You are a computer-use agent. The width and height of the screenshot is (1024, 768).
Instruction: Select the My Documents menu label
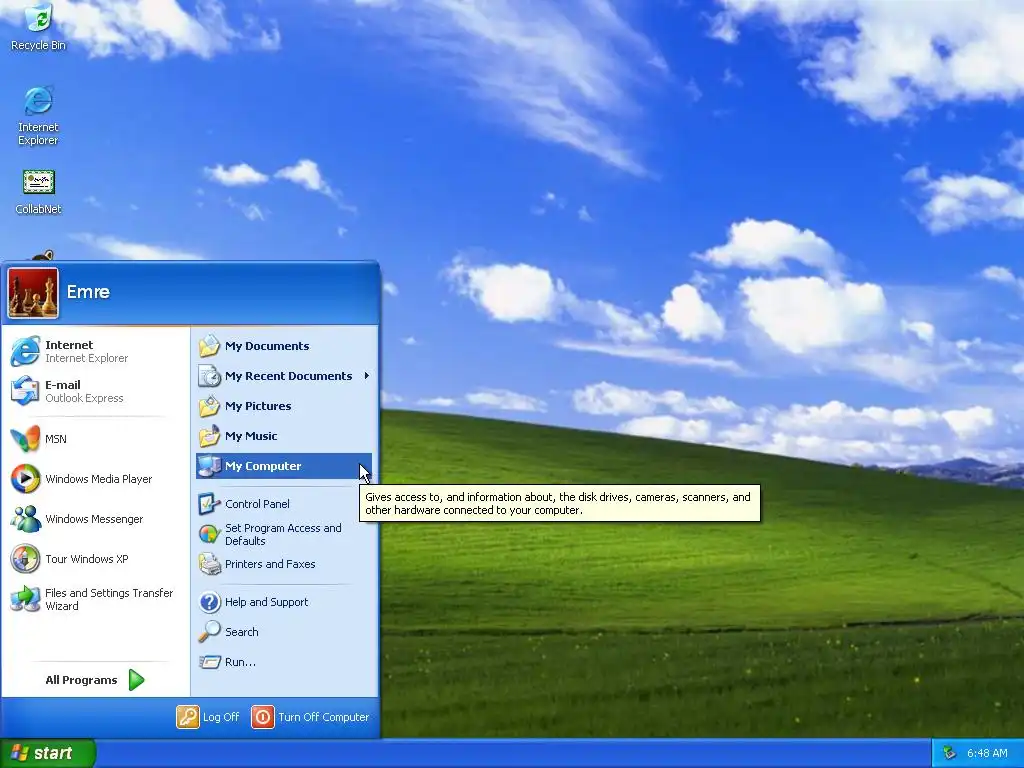(x=267, y=346)
